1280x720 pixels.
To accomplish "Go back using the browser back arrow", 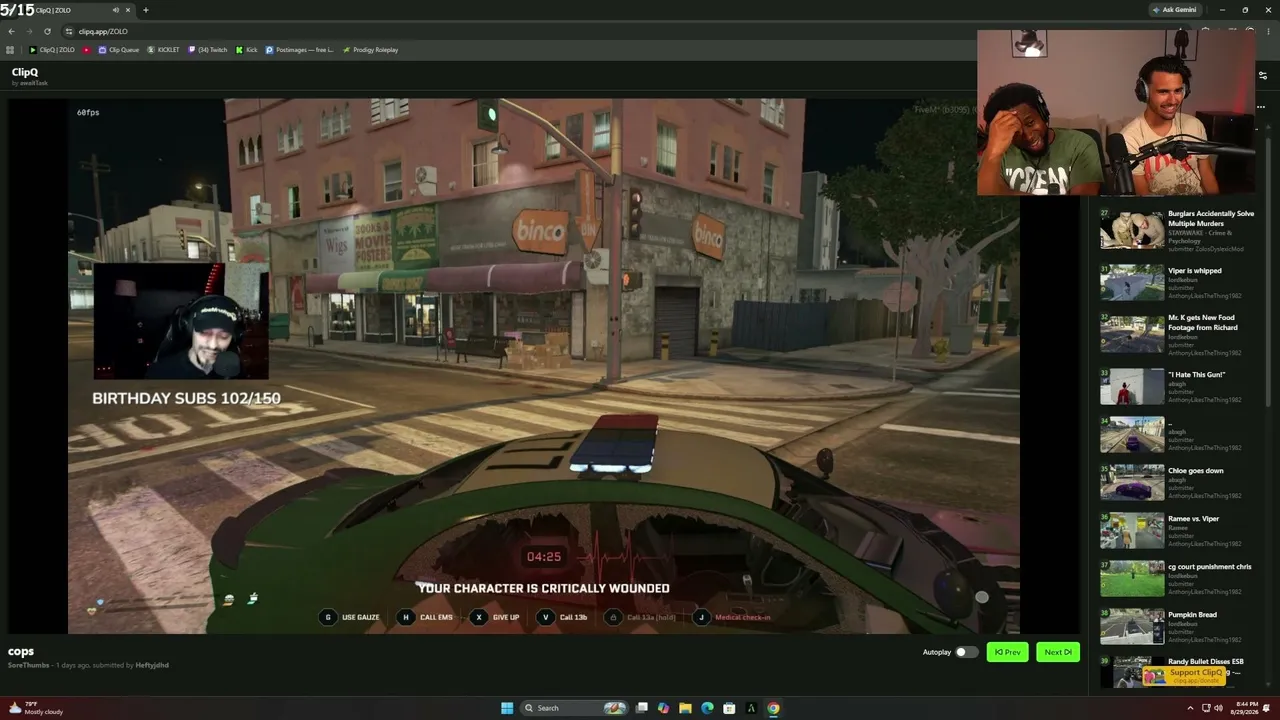I will (x=11, y=31).
